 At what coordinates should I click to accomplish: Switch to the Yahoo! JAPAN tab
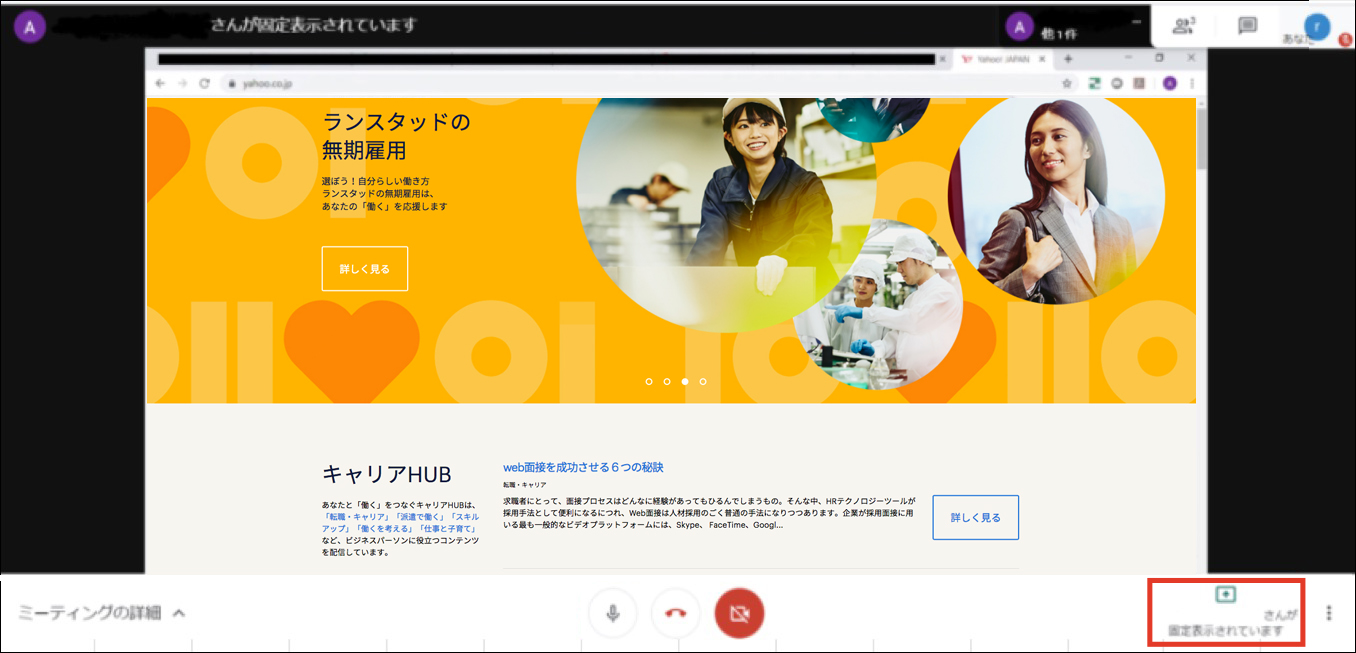point(1003,59)
